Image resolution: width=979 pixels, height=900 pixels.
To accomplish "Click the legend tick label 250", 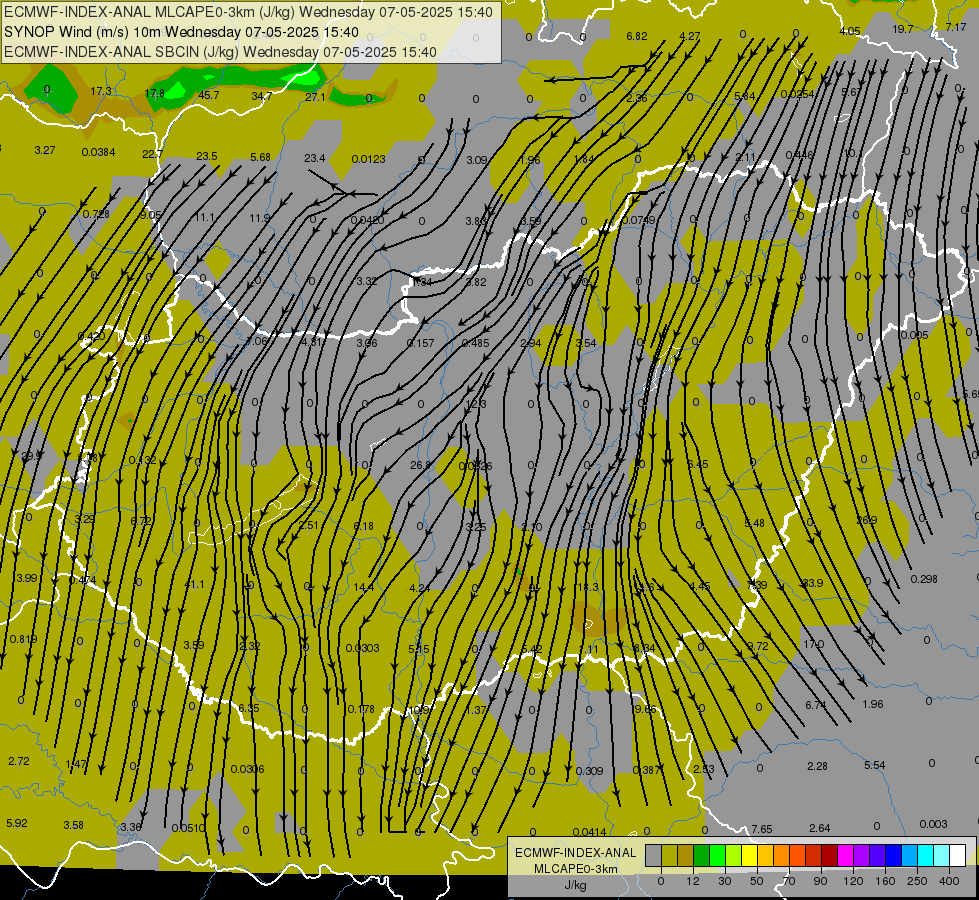I will pos(917,881).
